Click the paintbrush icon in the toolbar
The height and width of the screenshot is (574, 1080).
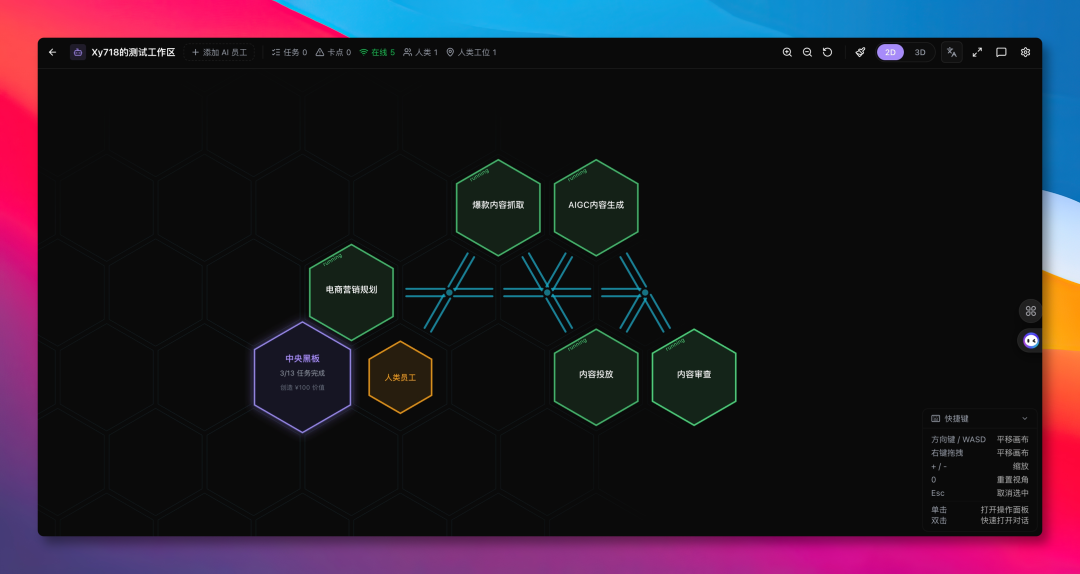tap(860, 52)
